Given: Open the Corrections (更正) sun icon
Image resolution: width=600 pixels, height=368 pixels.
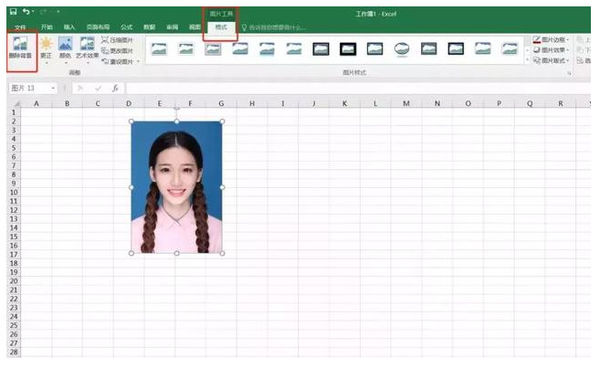Looking at the screenshot, I should [46, 48].
